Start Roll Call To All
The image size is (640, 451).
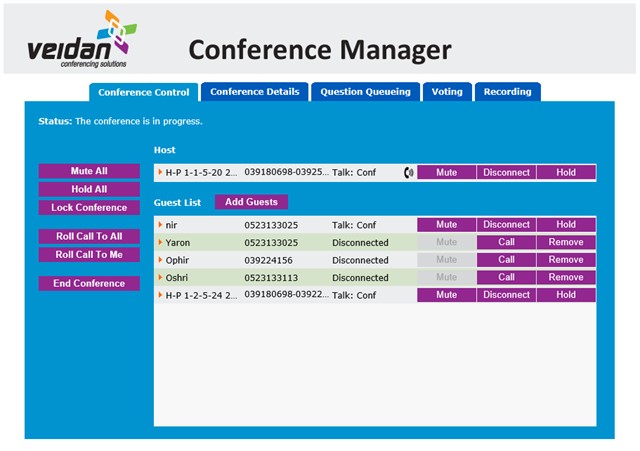click(x=89, y=236)
